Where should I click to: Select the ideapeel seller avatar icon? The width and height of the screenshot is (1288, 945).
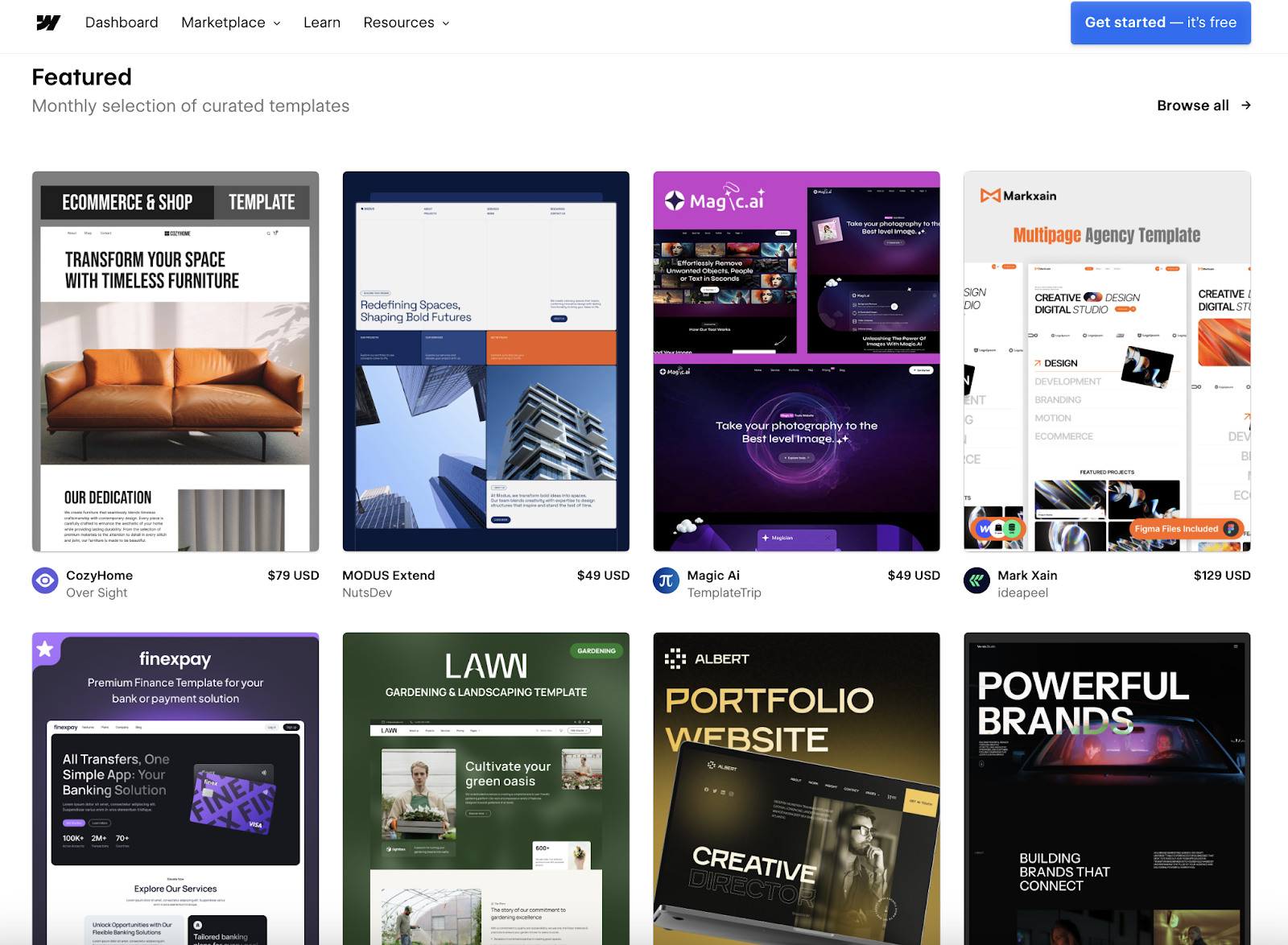coord(976,580)
